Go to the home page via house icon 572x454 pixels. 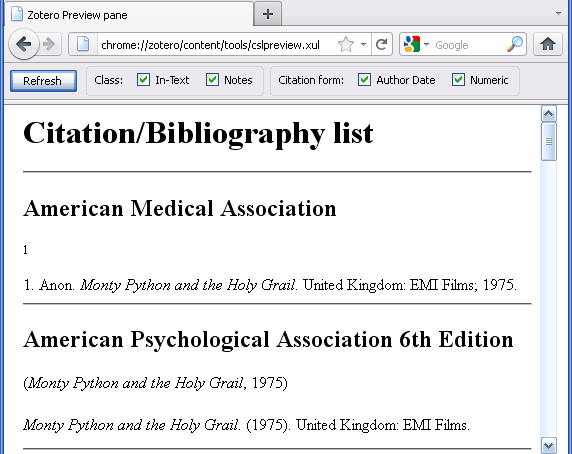coord(548,44)
